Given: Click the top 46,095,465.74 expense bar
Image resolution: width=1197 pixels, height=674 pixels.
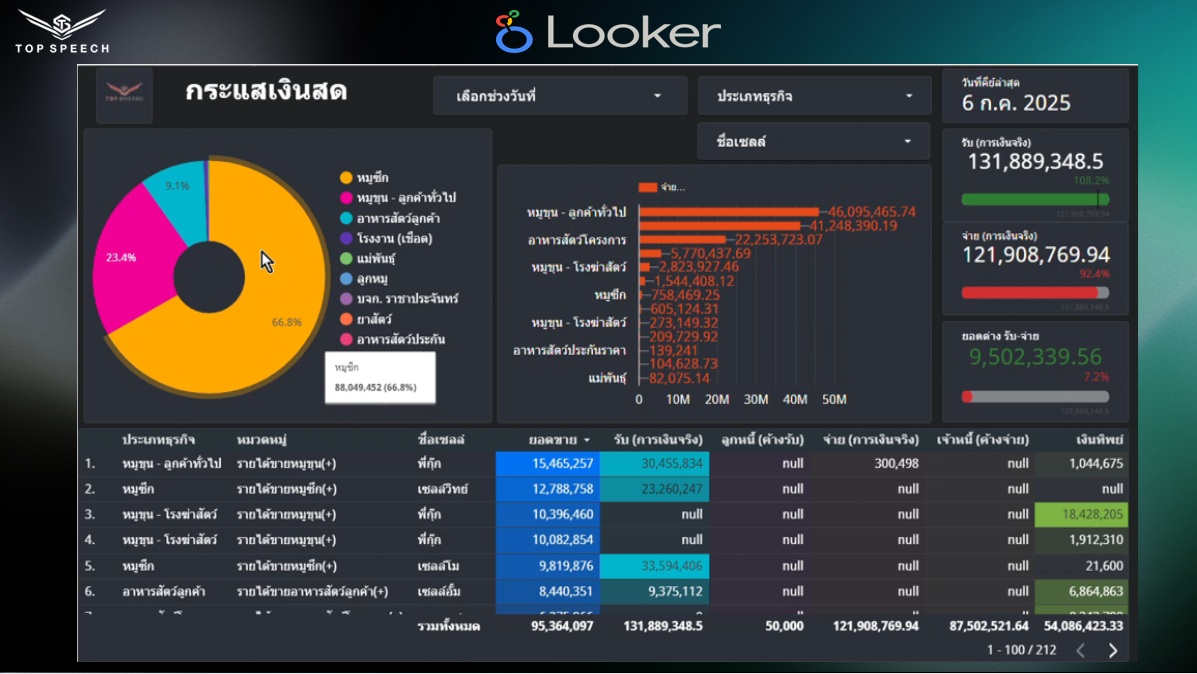Looking at the screenshot, I should 728,212.
